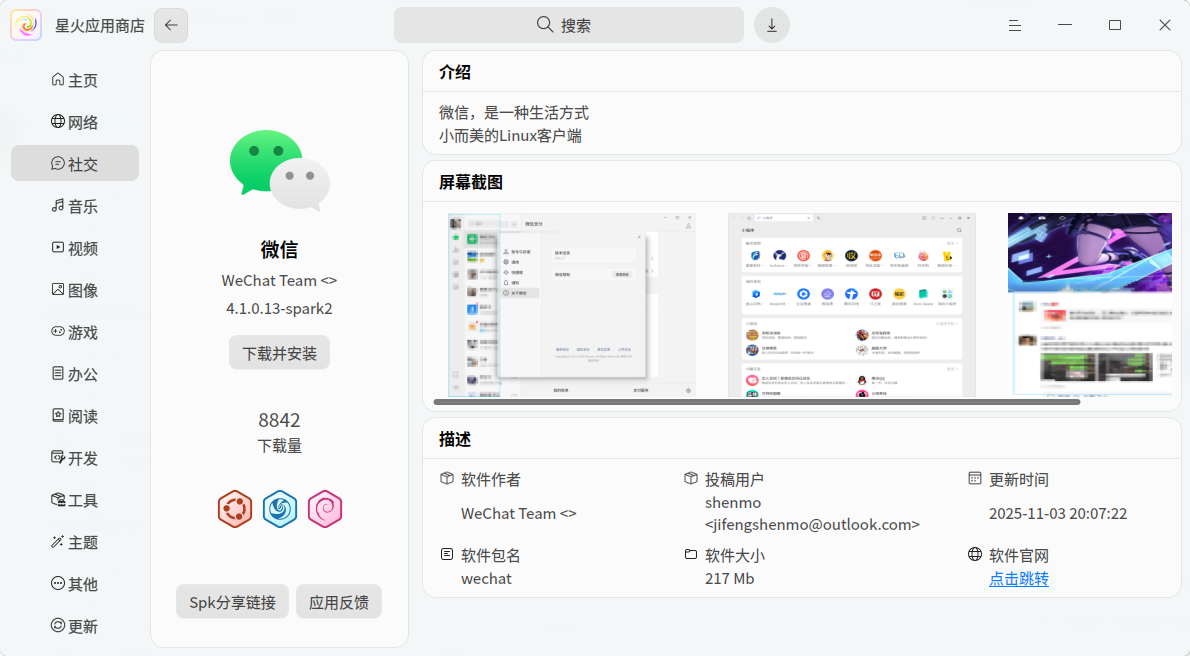Click the Ubuntu support badge icon
The image size is (1190, 656).
[x=235, y=509]
